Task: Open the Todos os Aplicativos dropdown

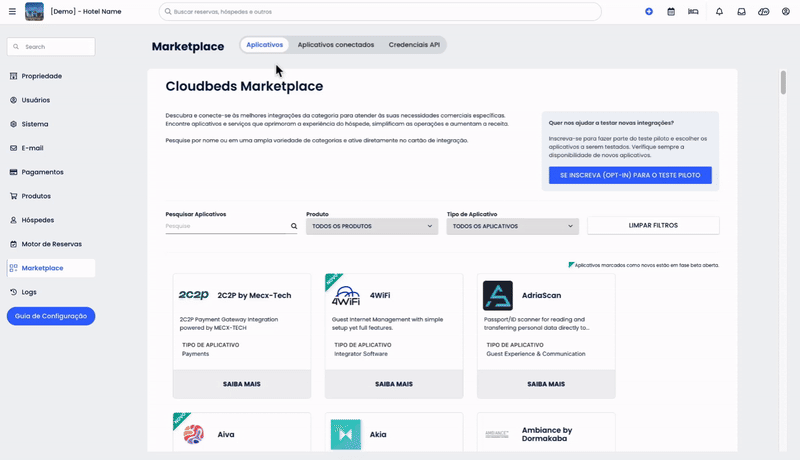Action: click(x=513, y=226)
